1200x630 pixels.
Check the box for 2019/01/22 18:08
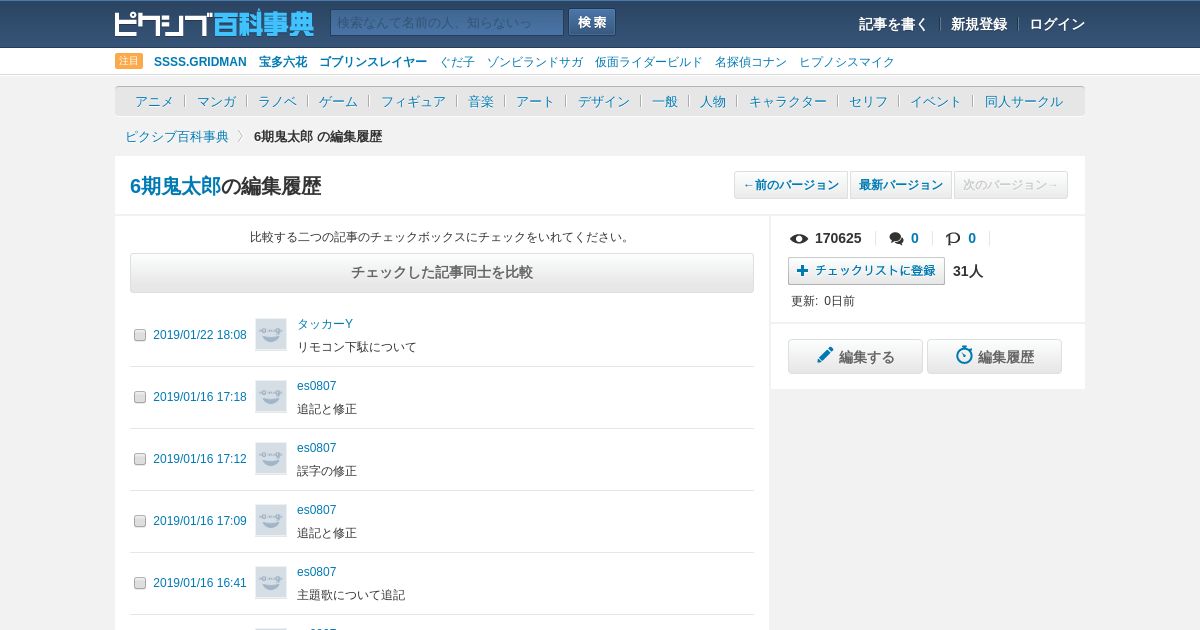click(140, 335)
